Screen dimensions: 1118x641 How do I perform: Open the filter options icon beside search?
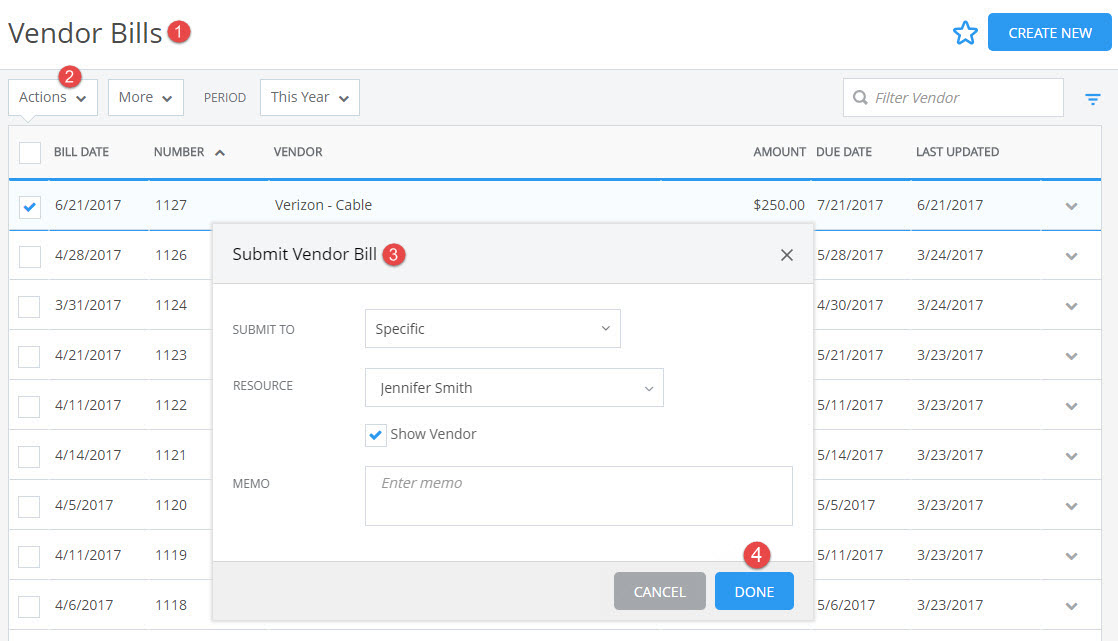(1092, 98)
